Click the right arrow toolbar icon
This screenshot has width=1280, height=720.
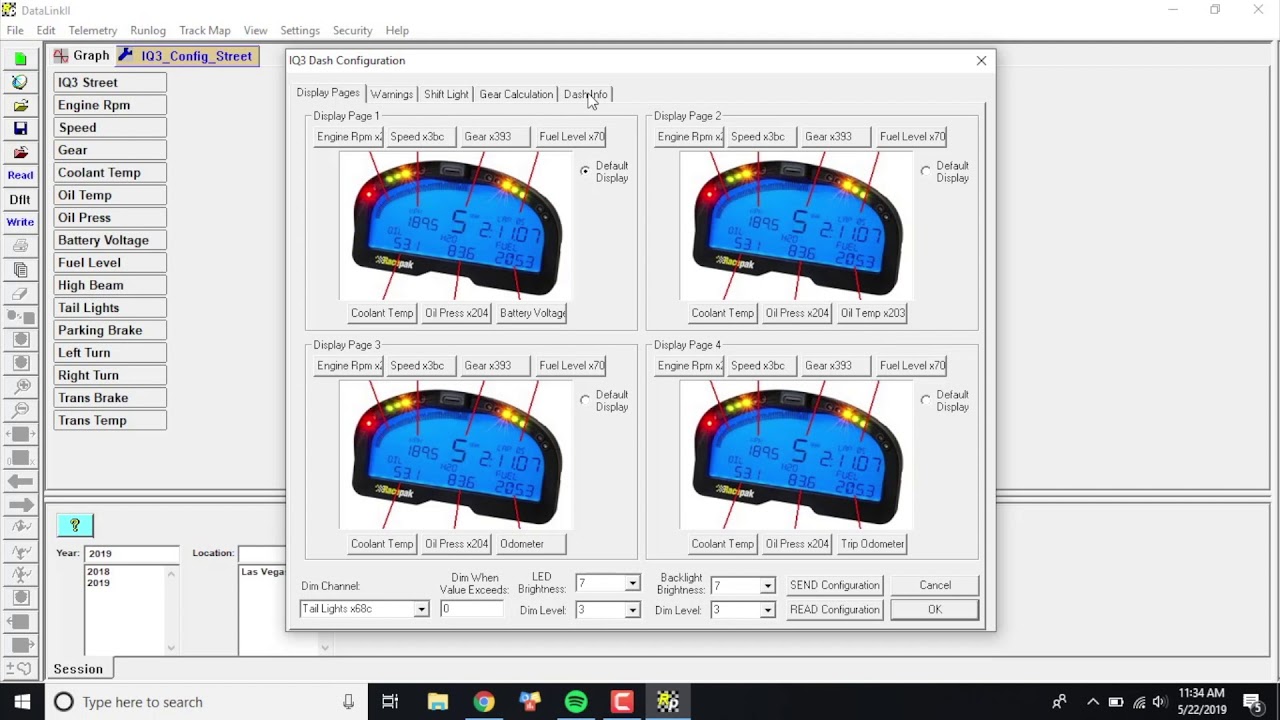click(20, 505)
